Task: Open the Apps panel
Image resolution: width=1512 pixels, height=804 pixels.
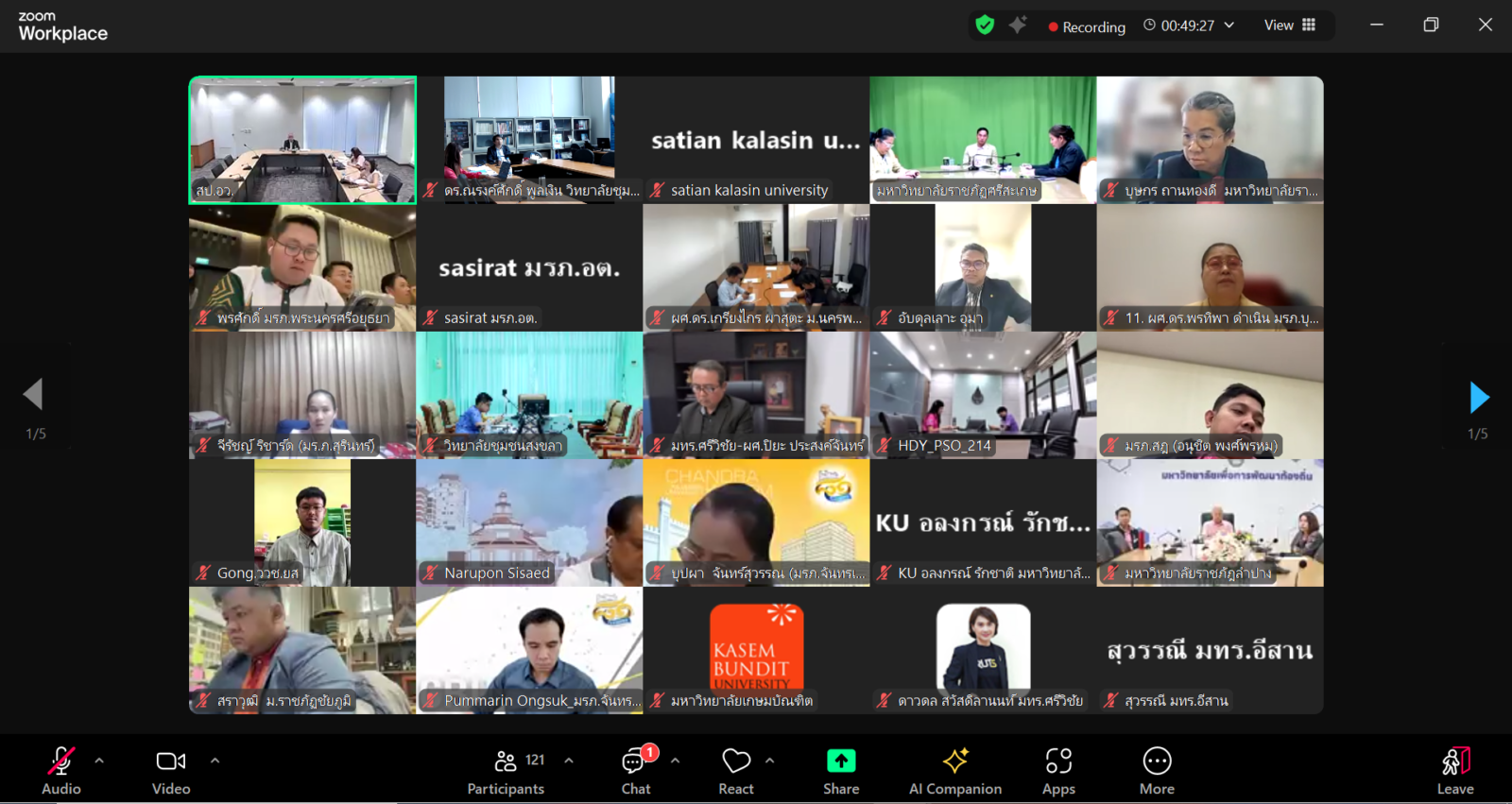Action: click(x=1058, y=770)
